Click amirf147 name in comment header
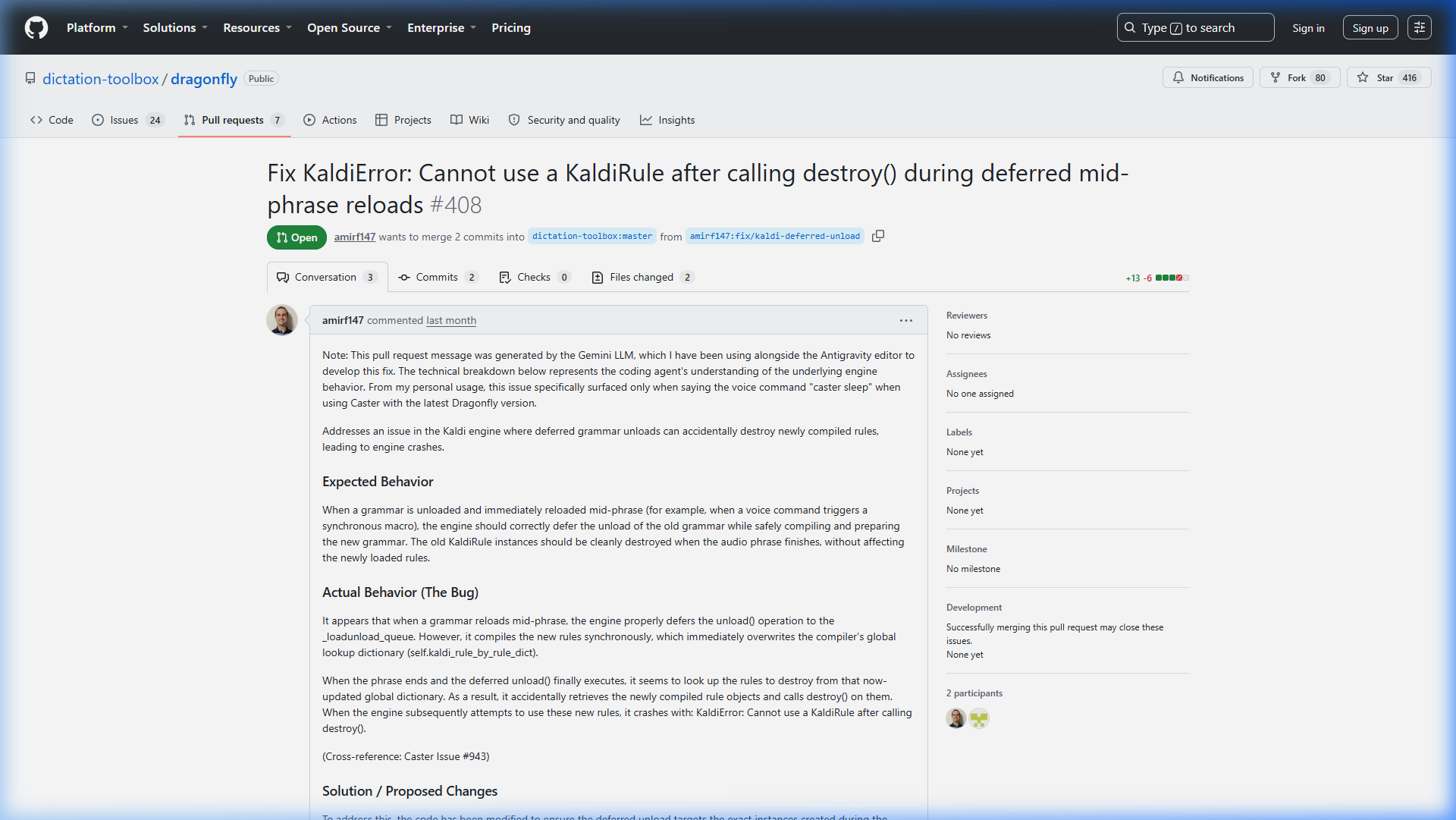 click(343, 321)
